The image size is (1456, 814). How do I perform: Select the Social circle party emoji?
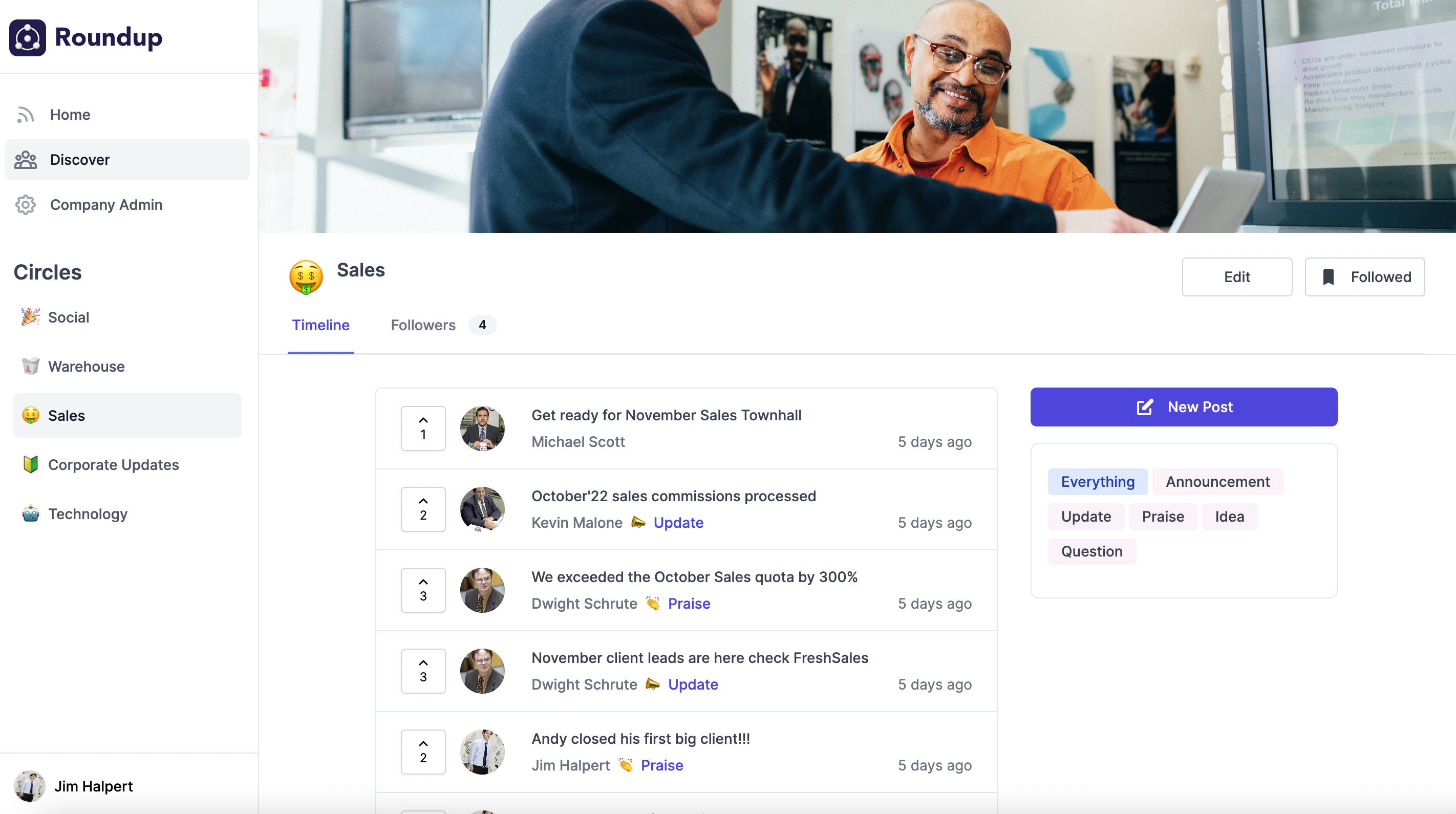click(31, 317)
